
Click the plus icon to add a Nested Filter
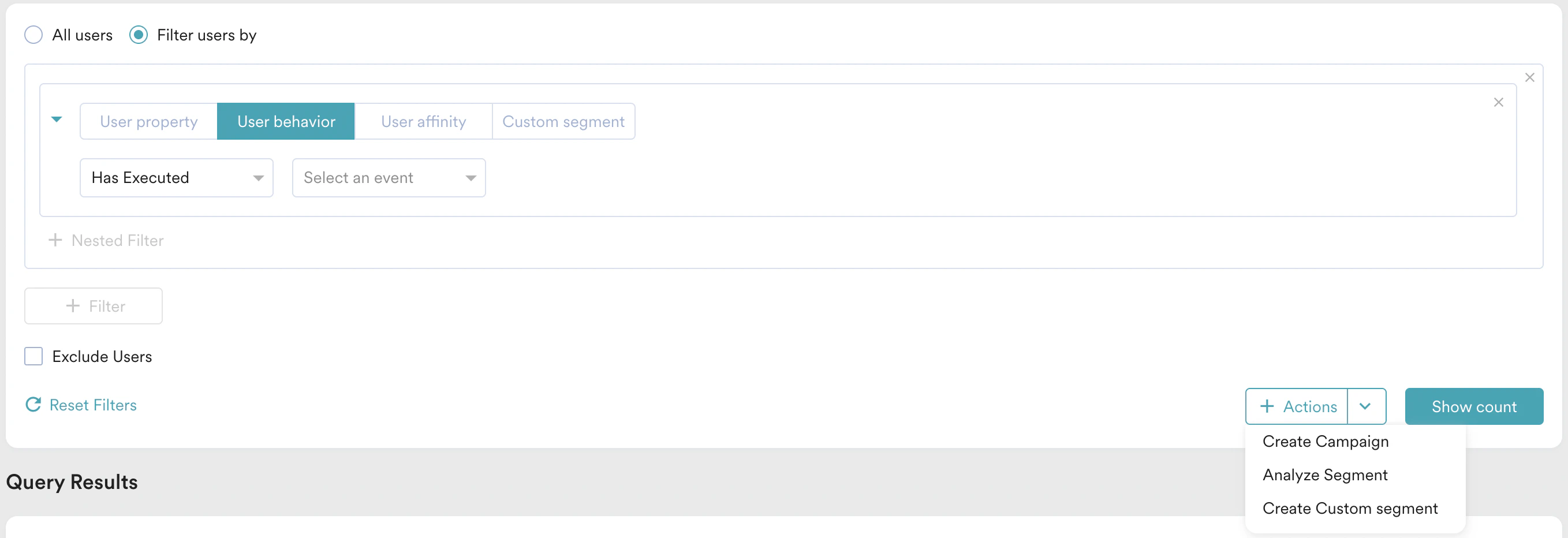[x=55, y=240]
